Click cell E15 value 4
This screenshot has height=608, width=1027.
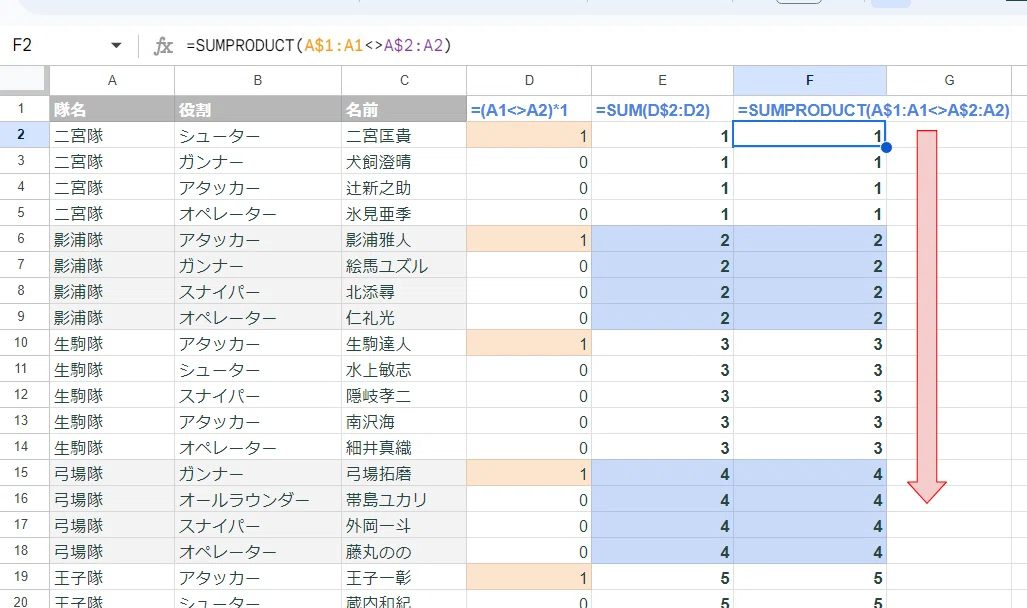[x=662, y=474]
